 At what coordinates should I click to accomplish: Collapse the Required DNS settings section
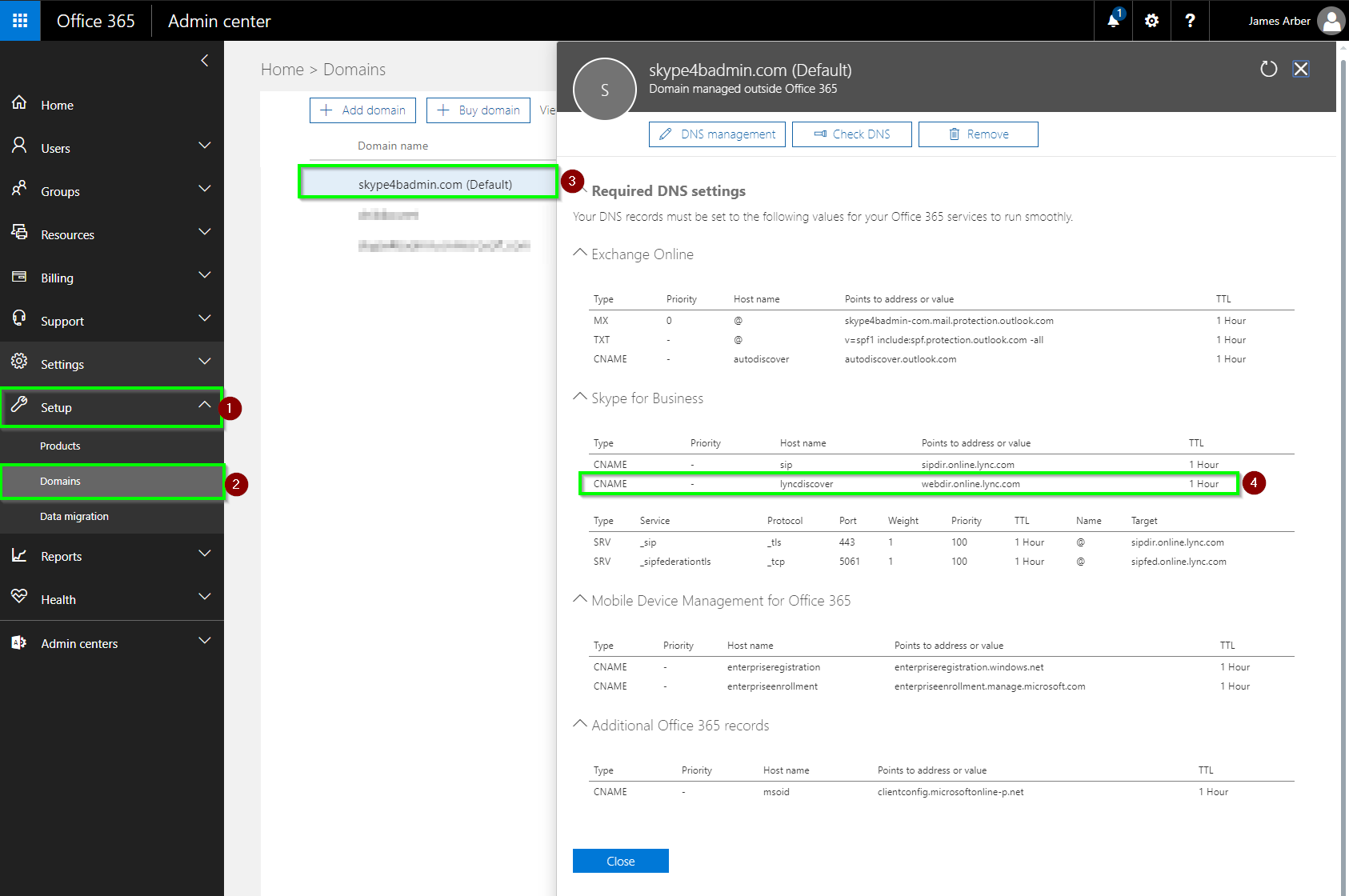coord(584,190)
